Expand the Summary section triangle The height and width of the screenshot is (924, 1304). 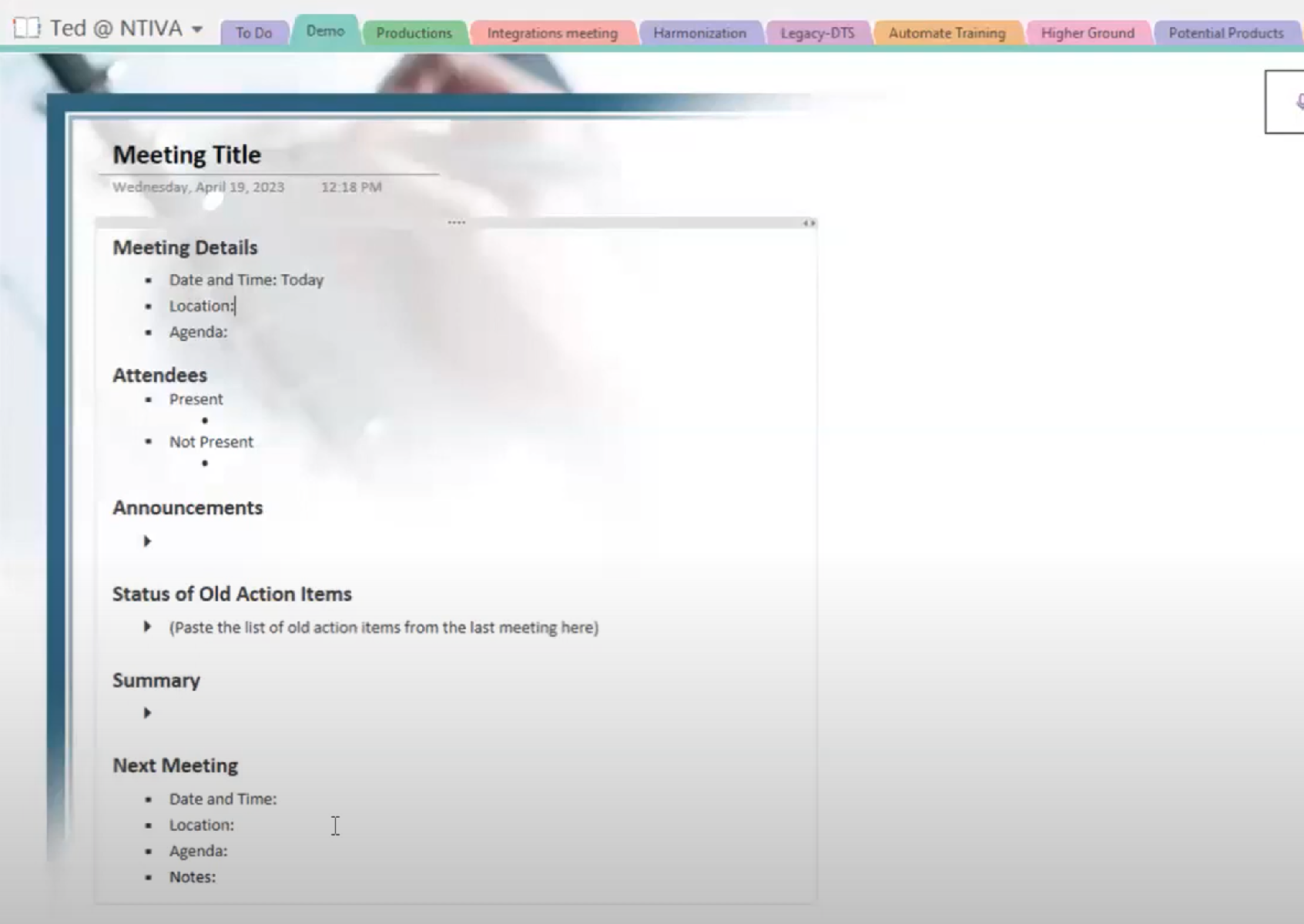pos(147,712)
